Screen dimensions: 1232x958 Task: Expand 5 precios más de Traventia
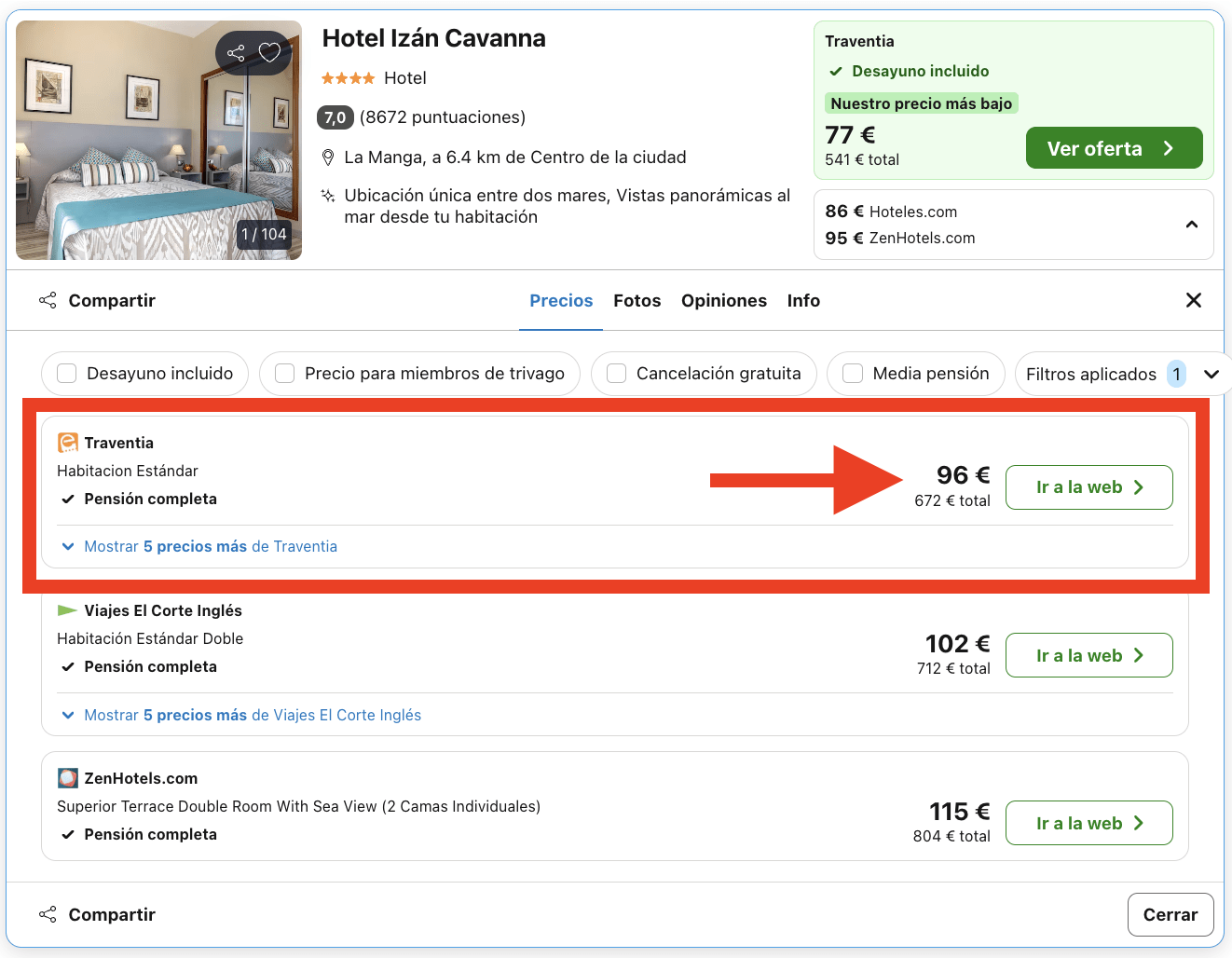pyautogui.click(x=211, y=546)
